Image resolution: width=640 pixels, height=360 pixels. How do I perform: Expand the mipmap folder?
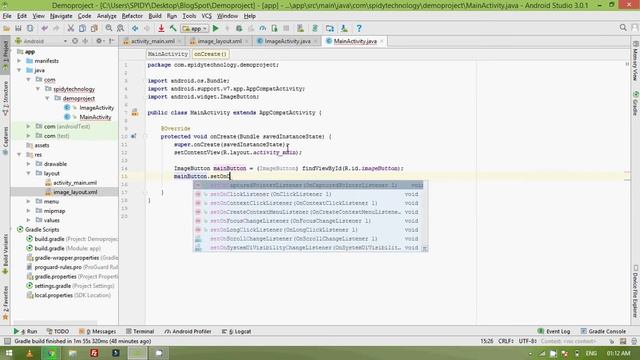click(x=29, y=211)
